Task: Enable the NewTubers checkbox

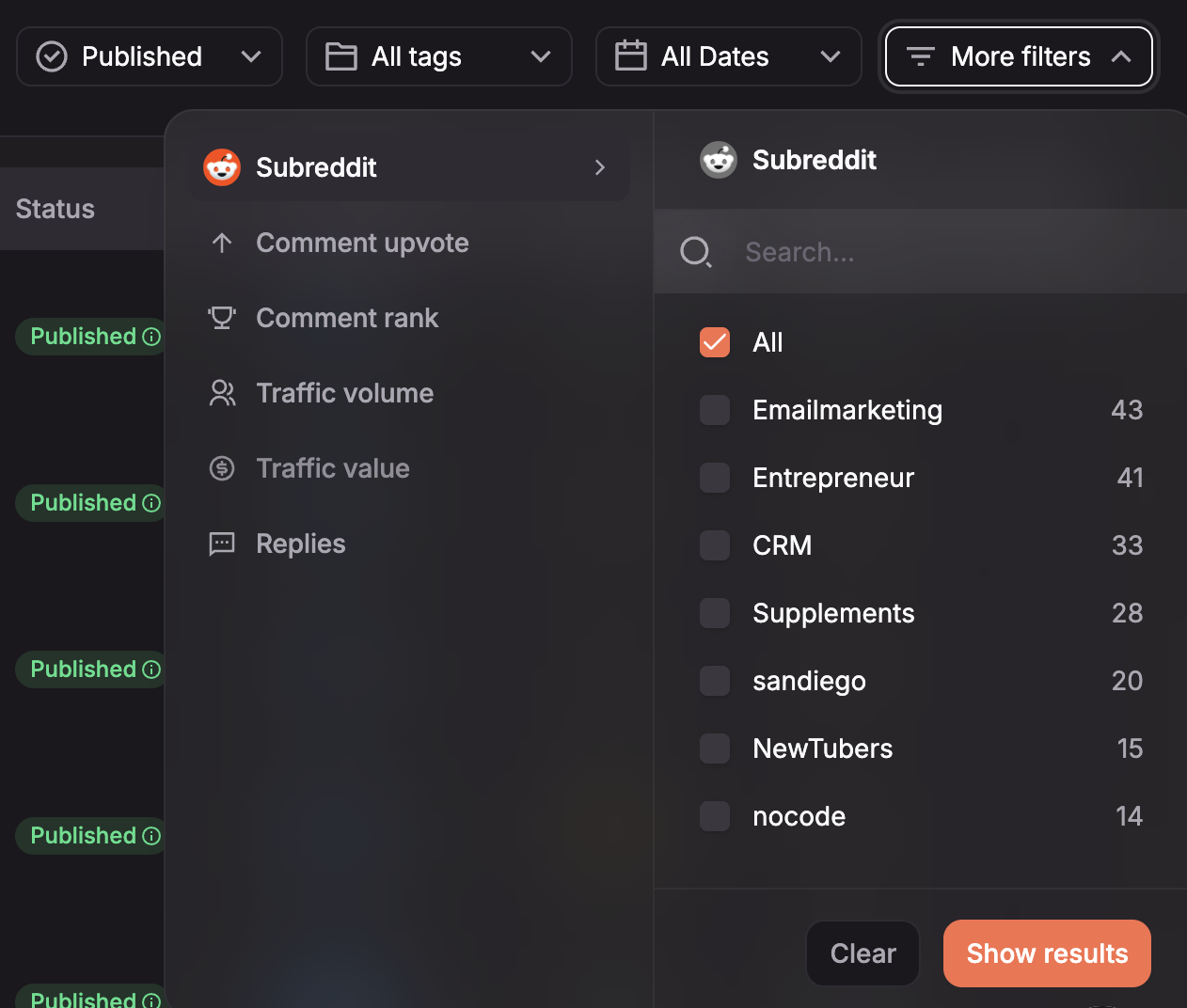Action: pos(715,748)
